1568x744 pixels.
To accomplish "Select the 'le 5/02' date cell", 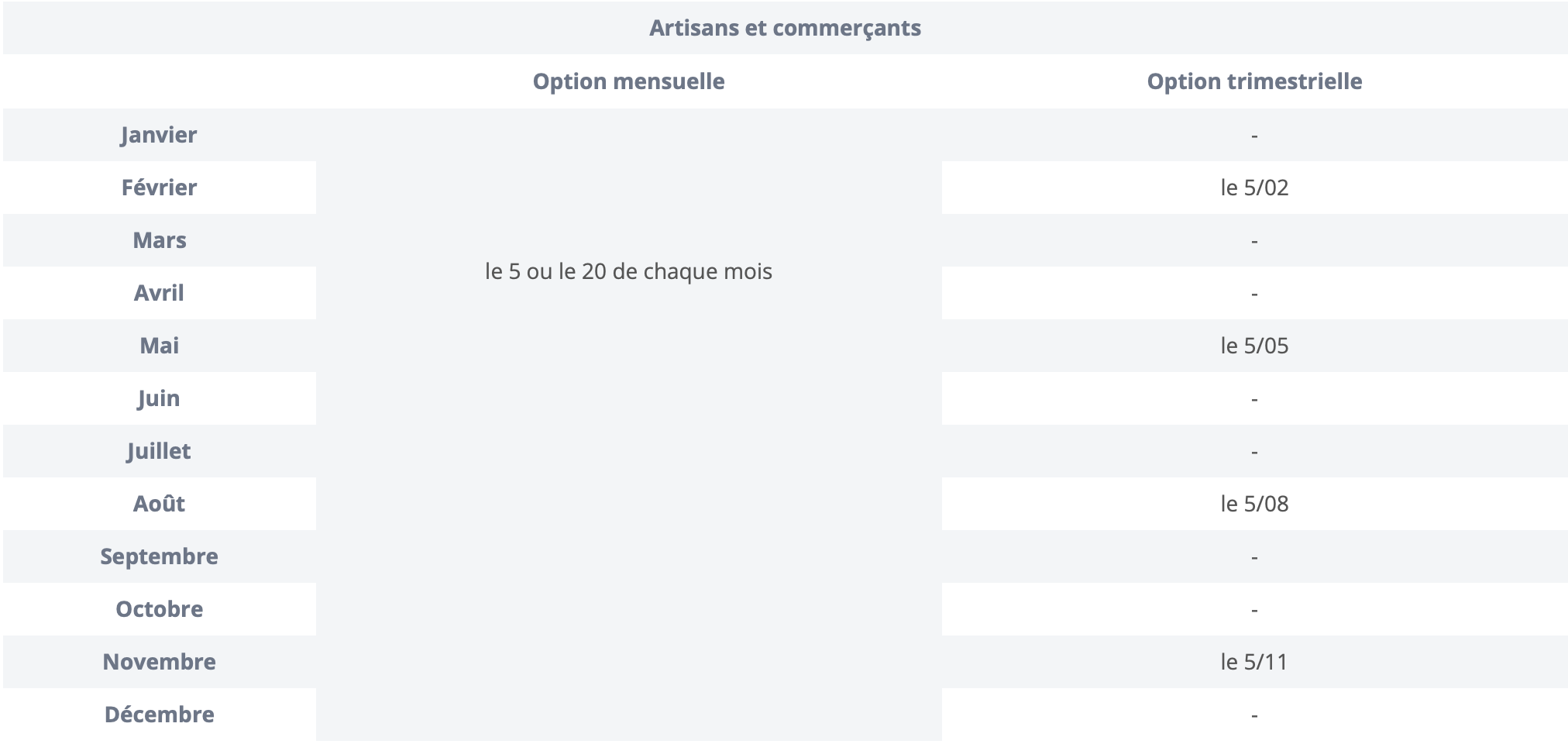I will (x=1254, y=188).
